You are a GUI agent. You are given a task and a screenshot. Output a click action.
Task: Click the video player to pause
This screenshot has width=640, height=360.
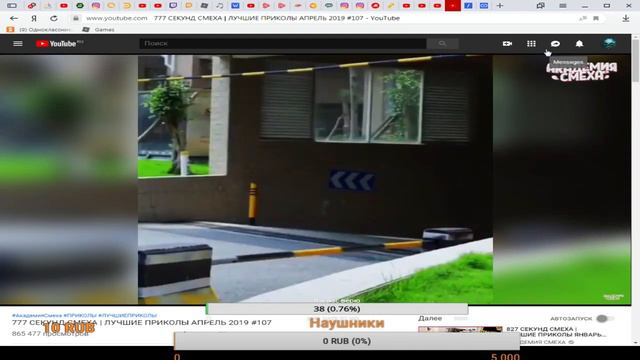[x=315, y=180]
